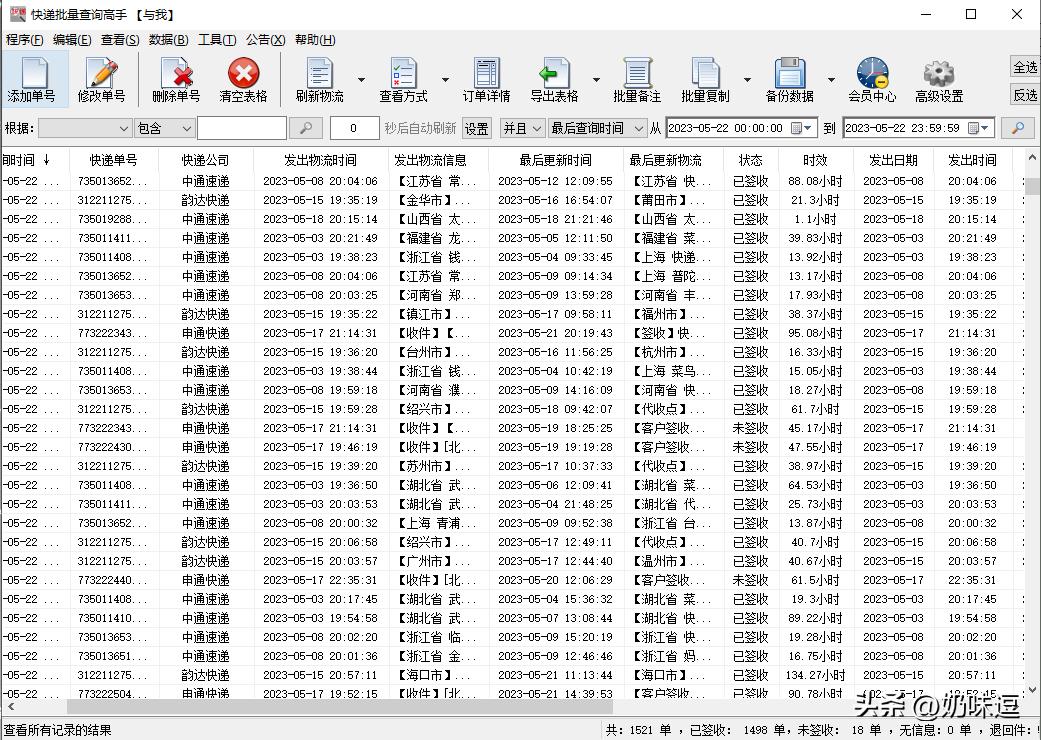The width and height of the screenshot is (1041, 740).
Task: Click the 设置 auto-refresh settings button
Action: (x=477, y=128)
